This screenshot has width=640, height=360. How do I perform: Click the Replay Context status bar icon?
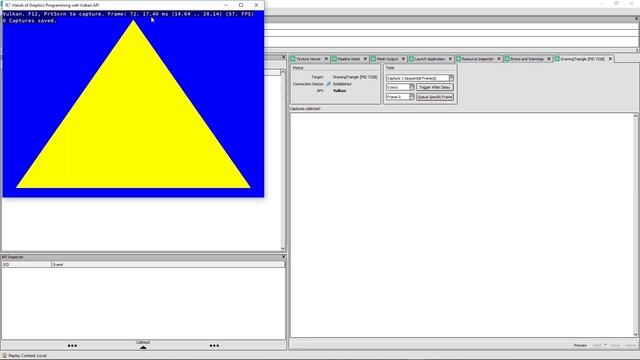4,356
